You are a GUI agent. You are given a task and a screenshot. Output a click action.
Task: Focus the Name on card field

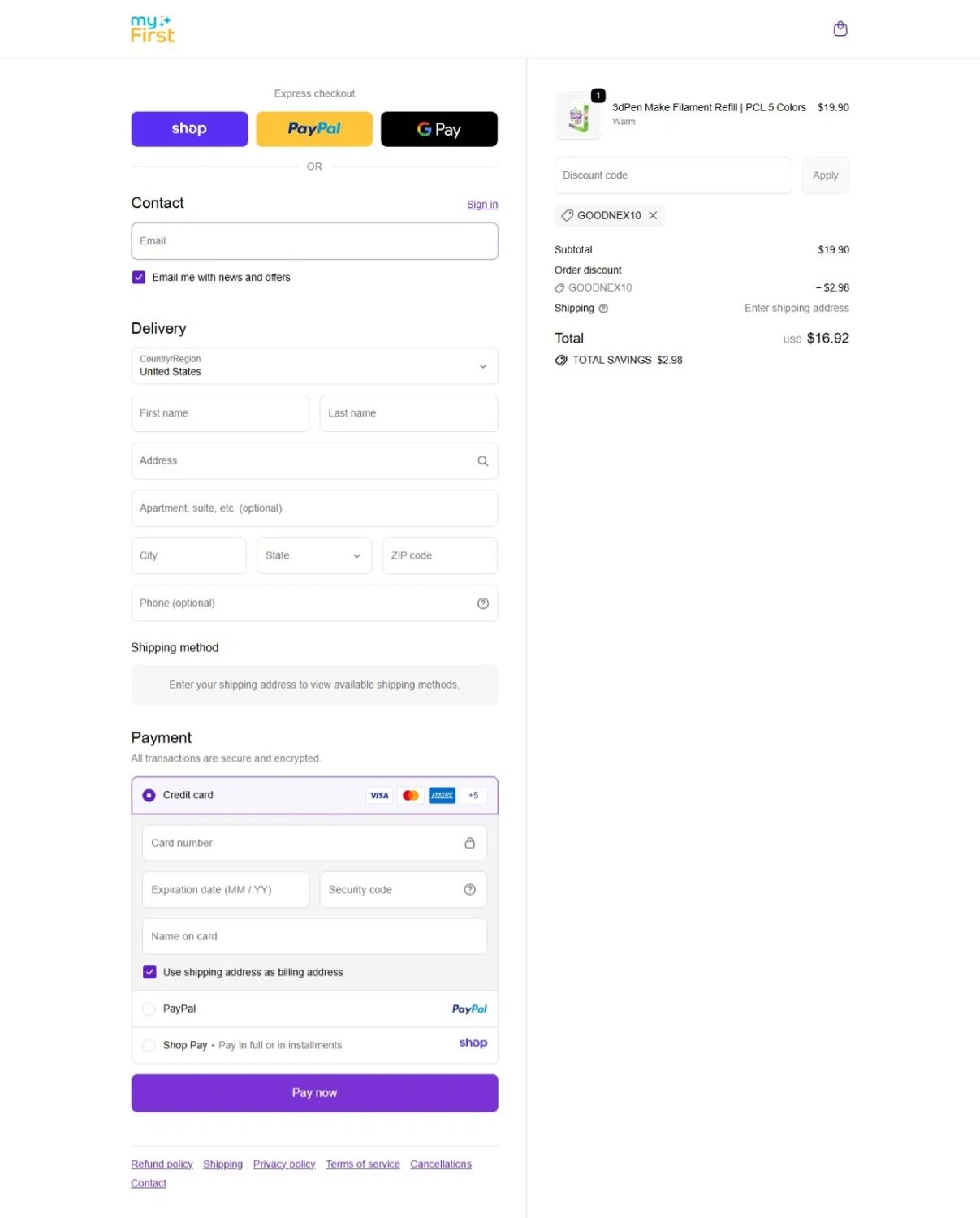314,937
